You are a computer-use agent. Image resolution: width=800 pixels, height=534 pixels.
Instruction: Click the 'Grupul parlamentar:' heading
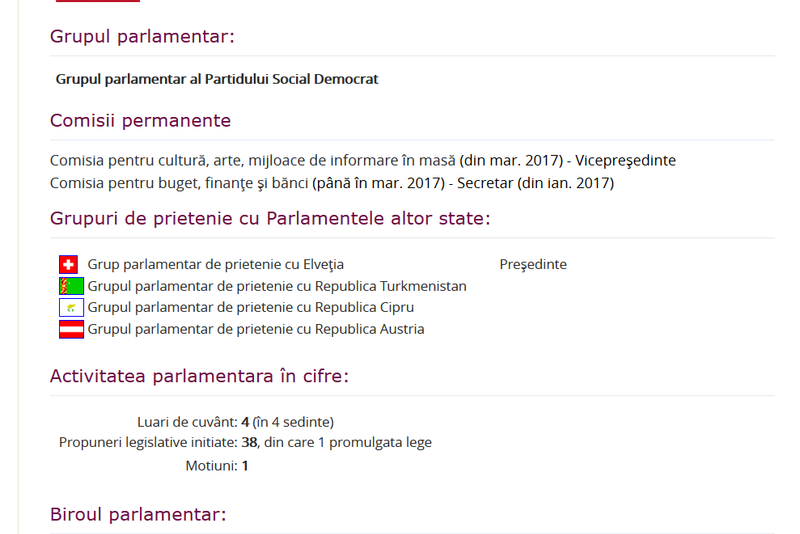(142, 37)
